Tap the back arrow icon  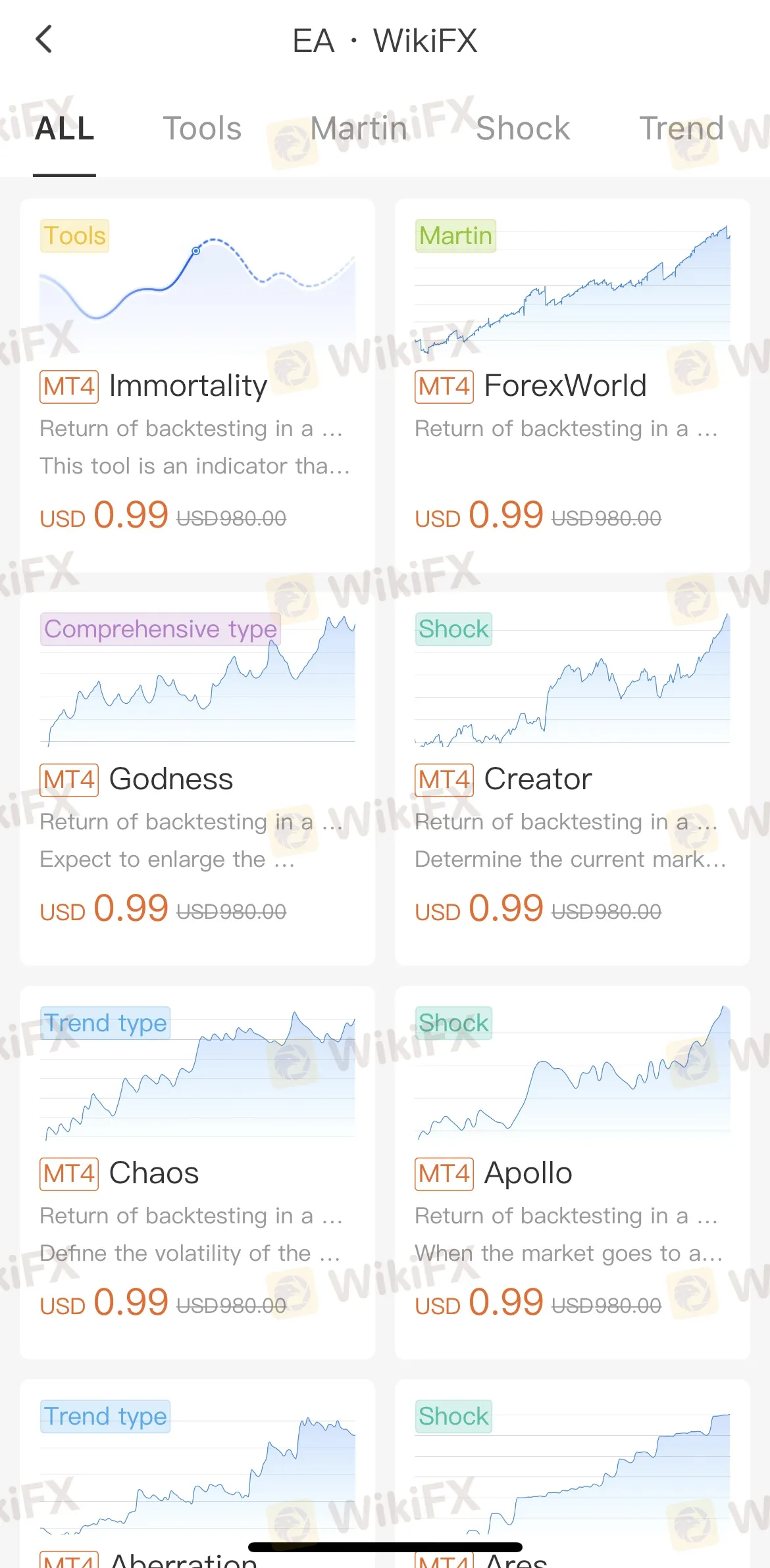[43, 39]
